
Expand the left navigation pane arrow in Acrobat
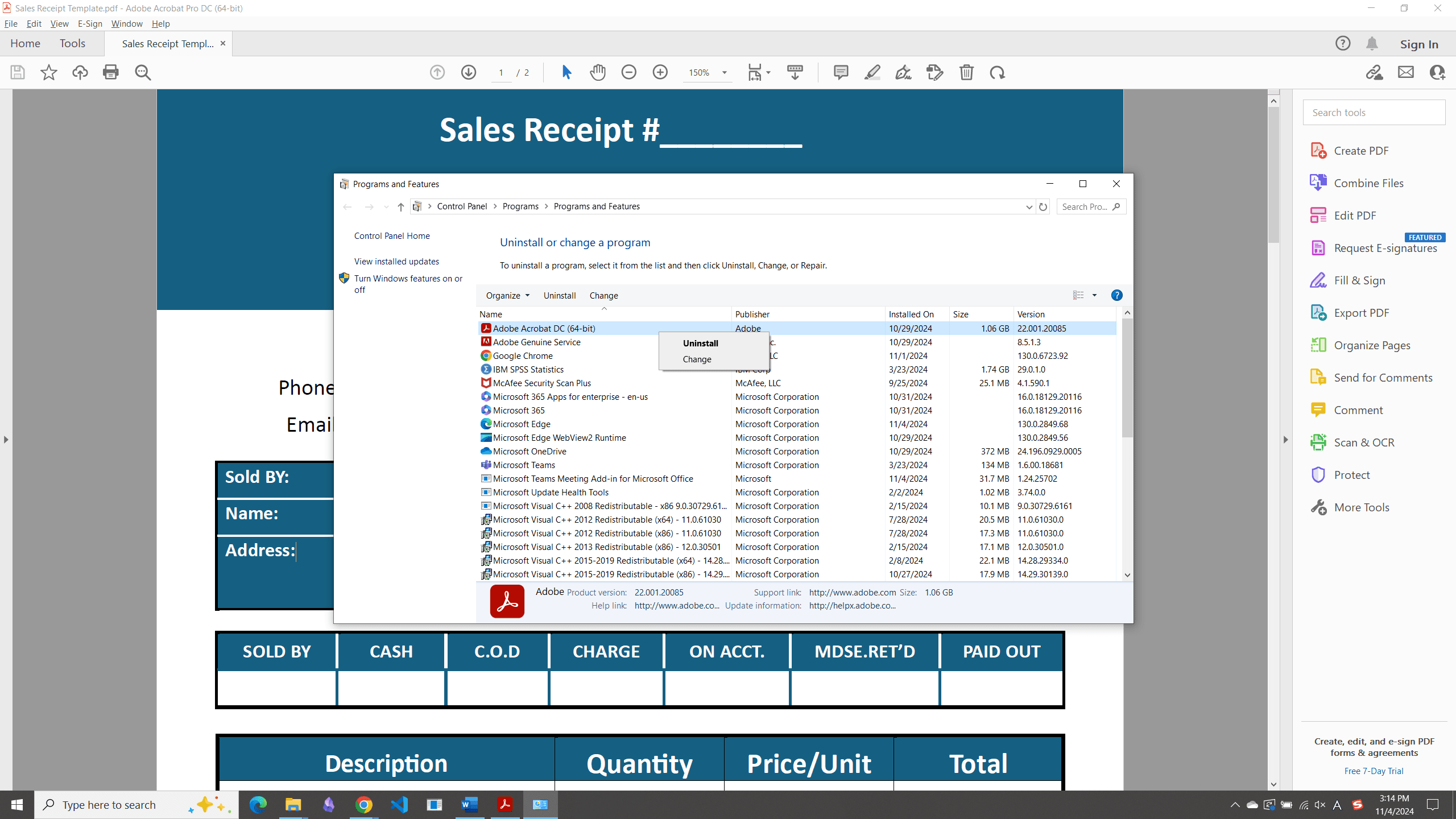(6, 440)
